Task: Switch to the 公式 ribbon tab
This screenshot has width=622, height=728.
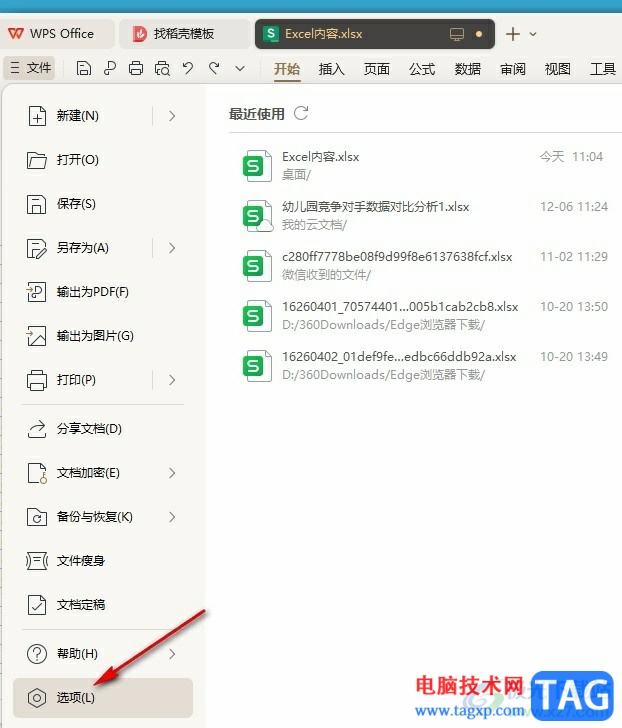Action: (422, 69)
